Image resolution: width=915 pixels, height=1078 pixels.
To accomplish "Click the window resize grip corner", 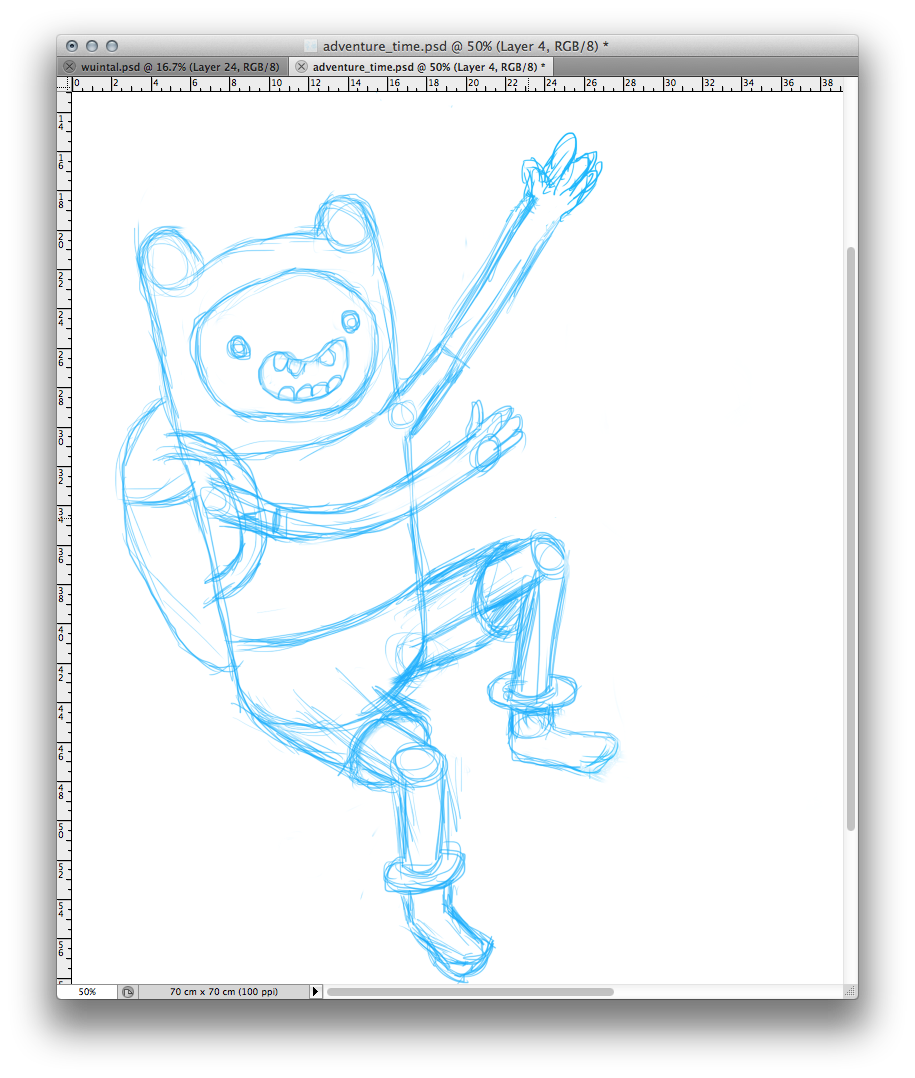I will [851, 991].
